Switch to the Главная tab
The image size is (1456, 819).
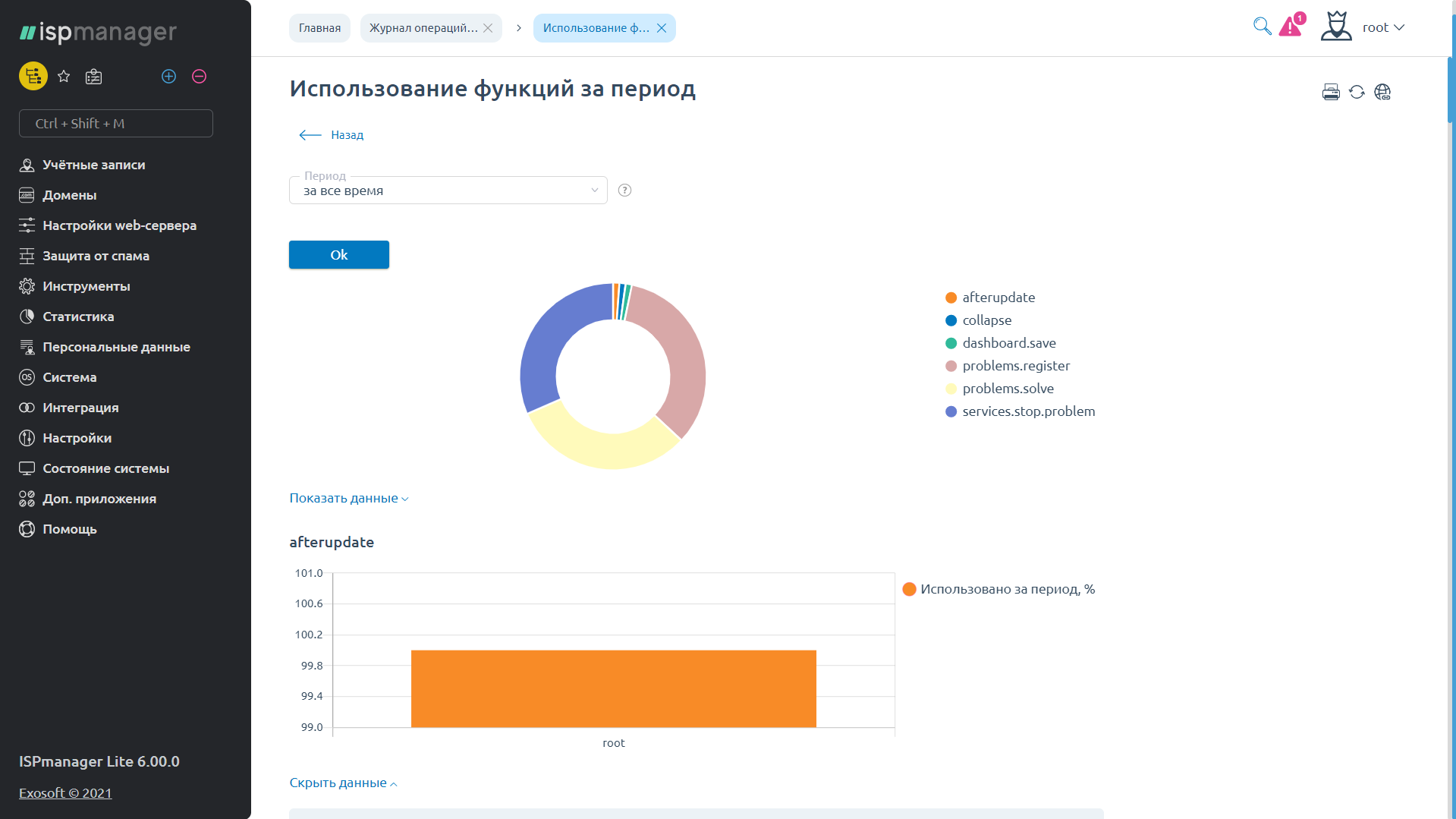click(319, 28)
